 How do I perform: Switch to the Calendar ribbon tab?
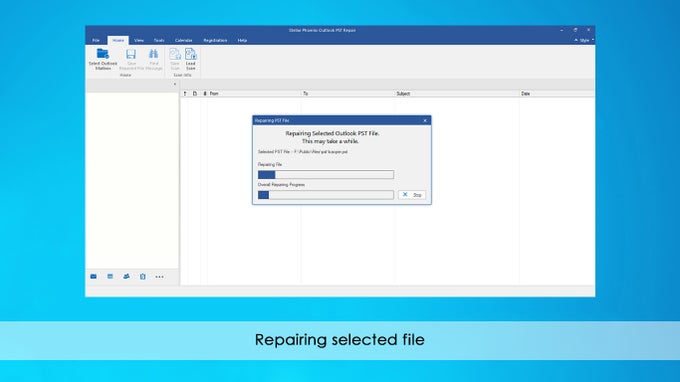click(x=183, y=40)
